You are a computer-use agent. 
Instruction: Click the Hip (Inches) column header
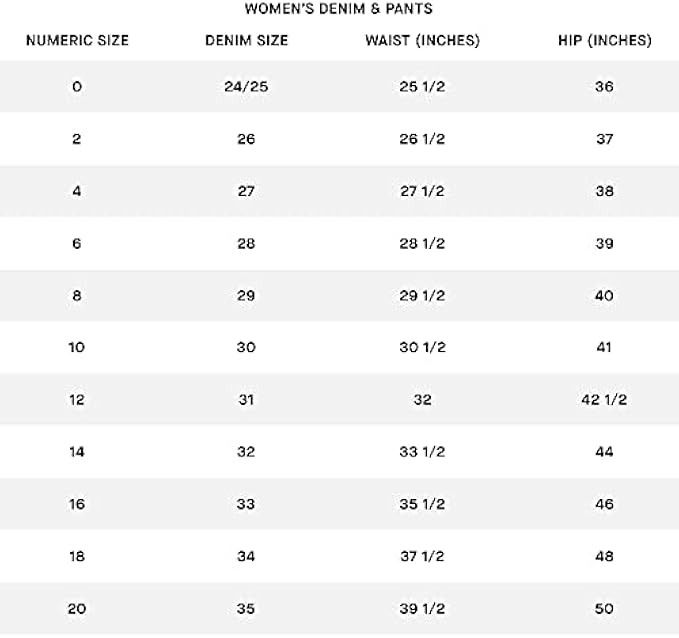pyautogui.click(x=604, y=41)
